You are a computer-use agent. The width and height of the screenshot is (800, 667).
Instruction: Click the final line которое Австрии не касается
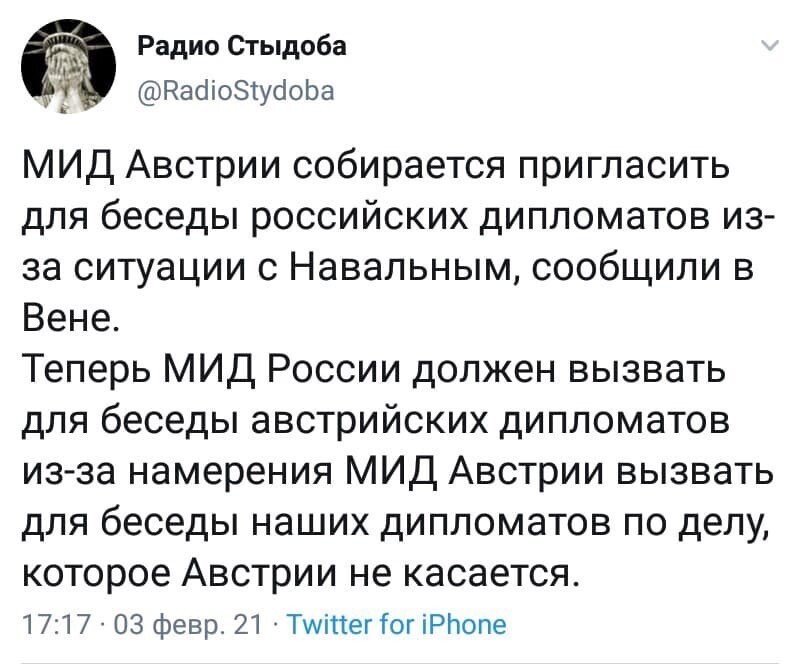pyautogui.click(x=301, y=575)
